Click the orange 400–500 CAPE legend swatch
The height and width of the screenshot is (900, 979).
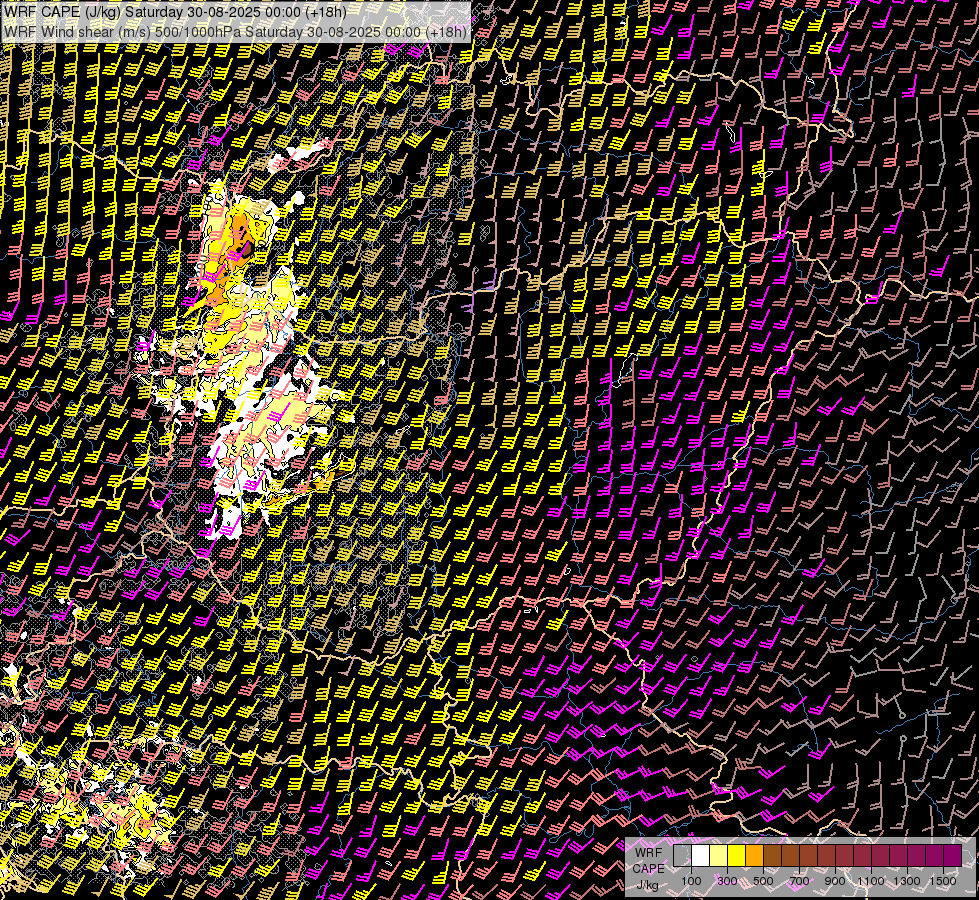click(755, 856)
